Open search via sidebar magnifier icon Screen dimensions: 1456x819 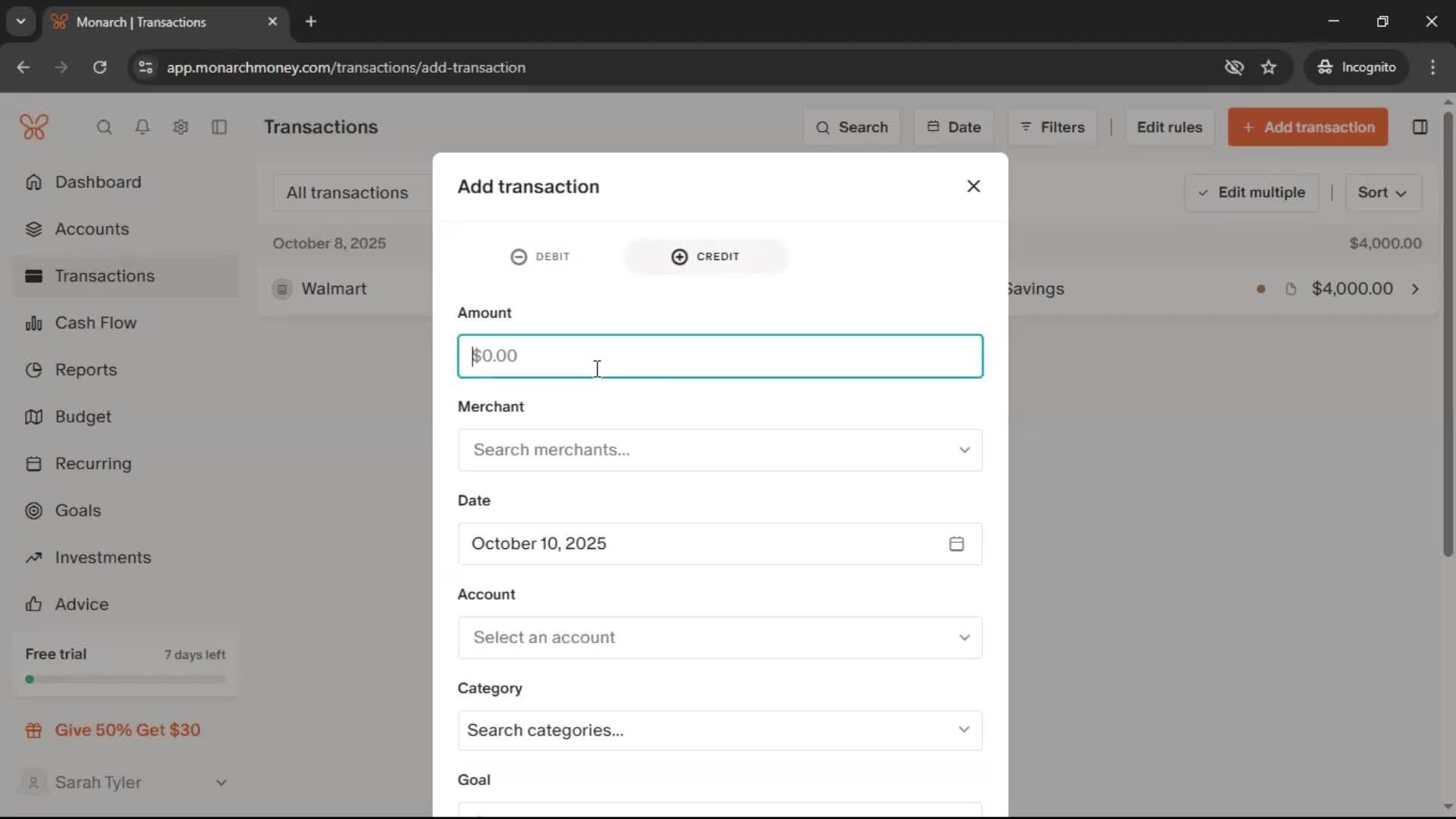[104, 127]
